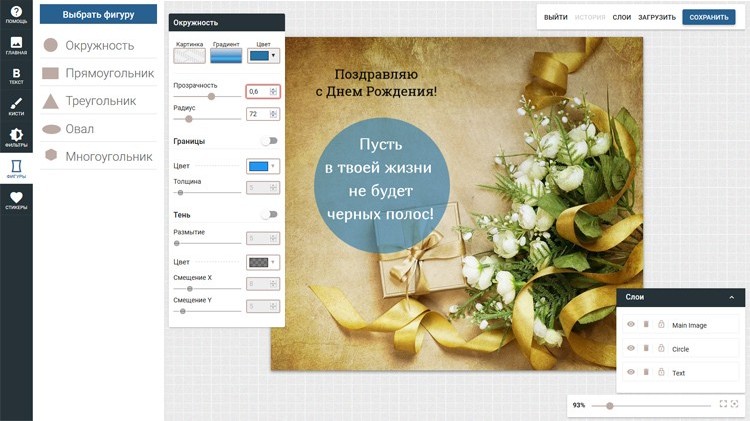The height and width of the screenshot is (421, 750).
Task: Choose the Прямоугольник rectangle shape
Action: tap(99, 73)
